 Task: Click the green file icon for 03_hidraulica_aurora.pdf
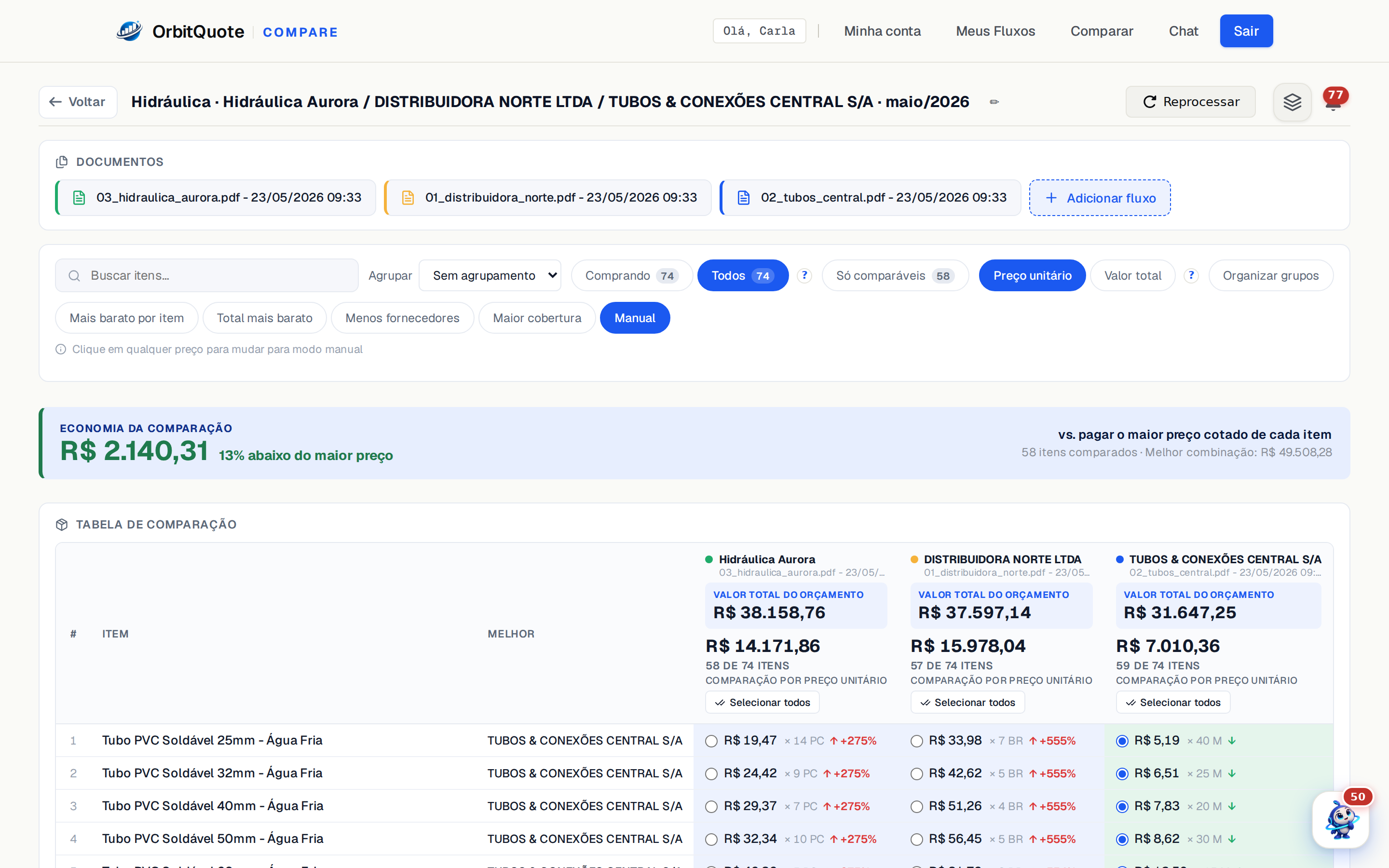point(79,198)
